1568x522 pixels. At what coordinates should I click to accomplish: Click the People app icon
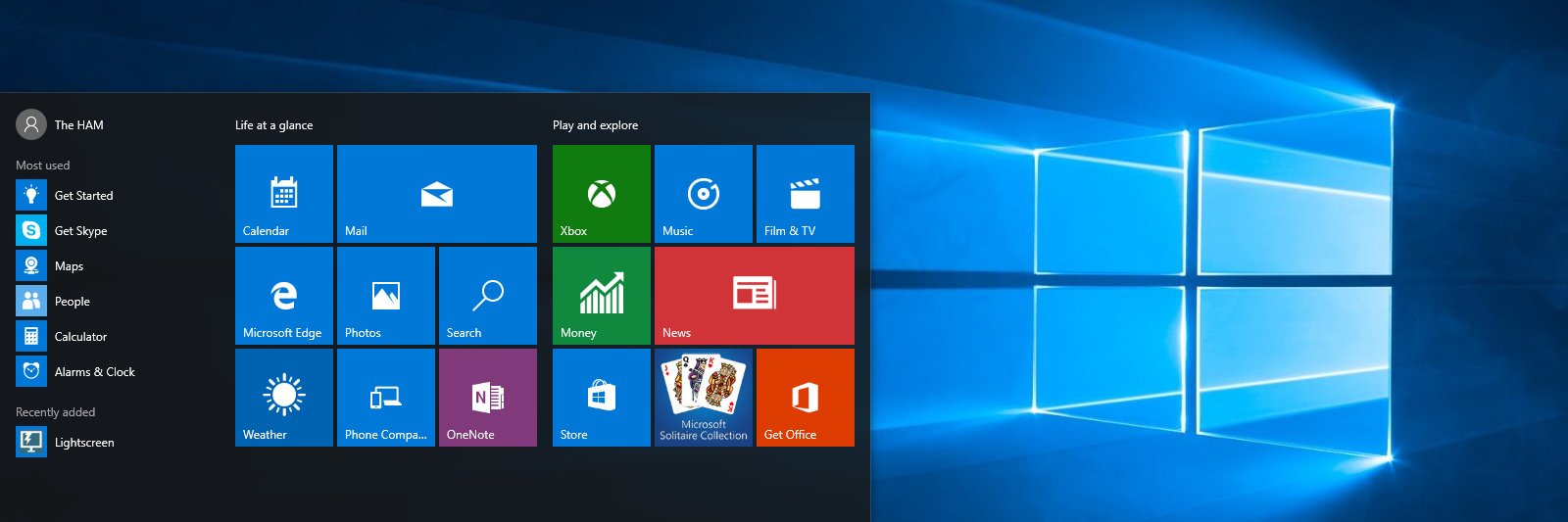pos(31,301)
